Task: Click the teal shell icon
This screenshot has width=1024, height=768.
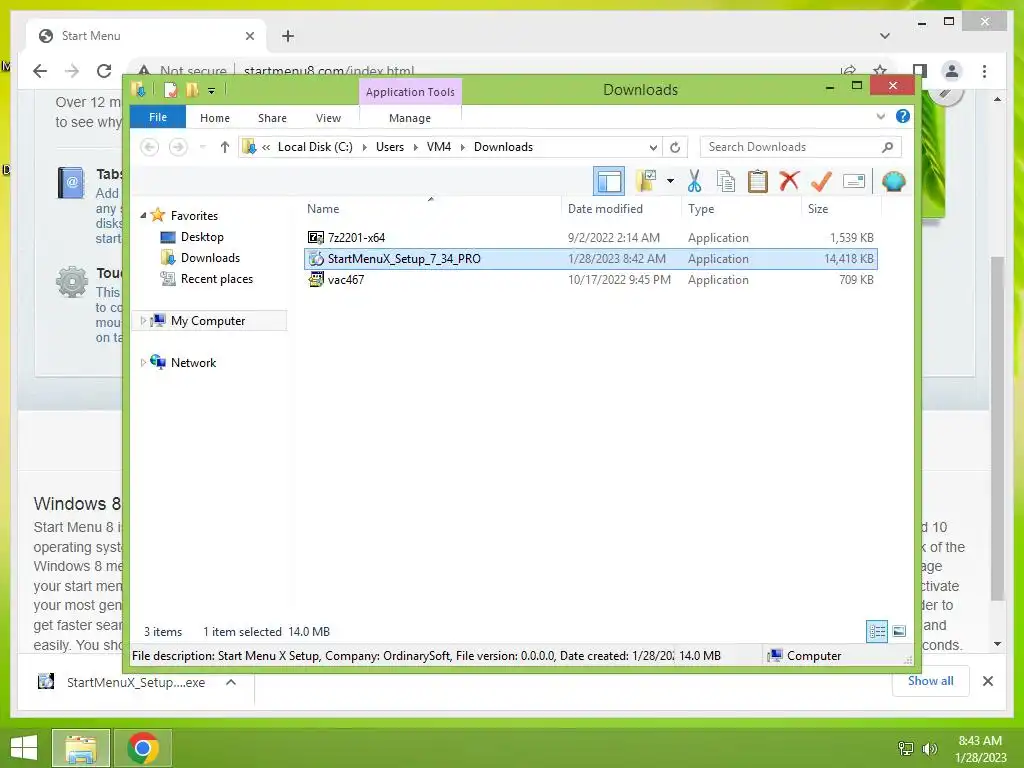Action: 893,181
